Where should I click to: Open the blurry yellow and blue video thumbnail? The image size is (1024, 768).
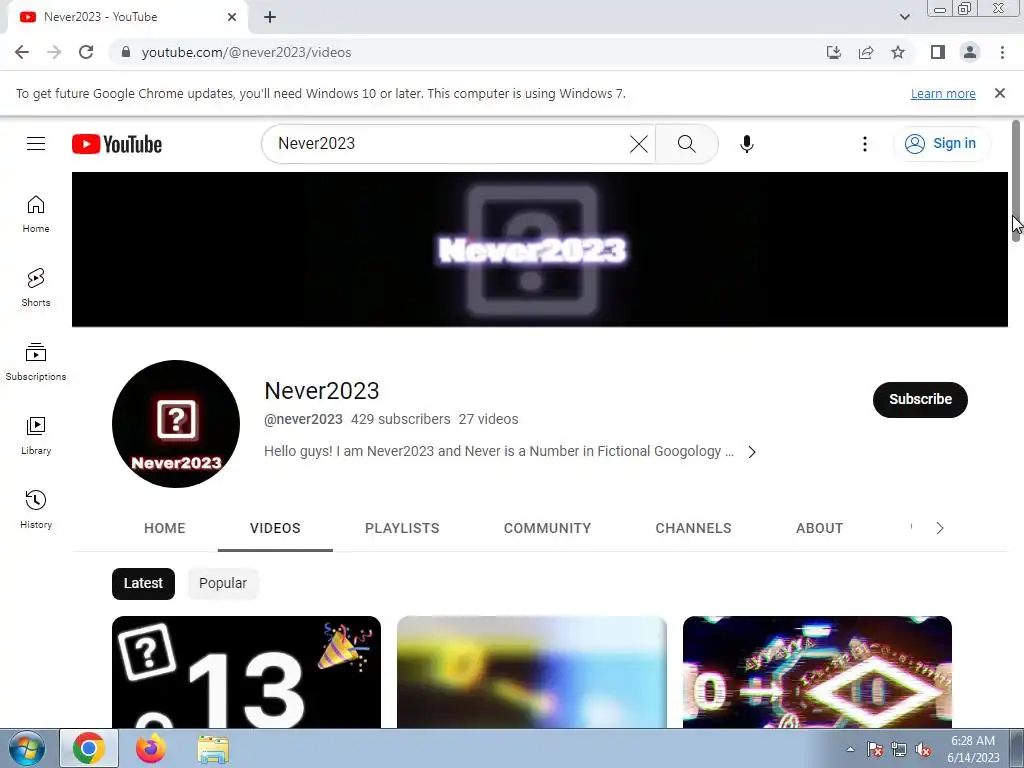532,672
